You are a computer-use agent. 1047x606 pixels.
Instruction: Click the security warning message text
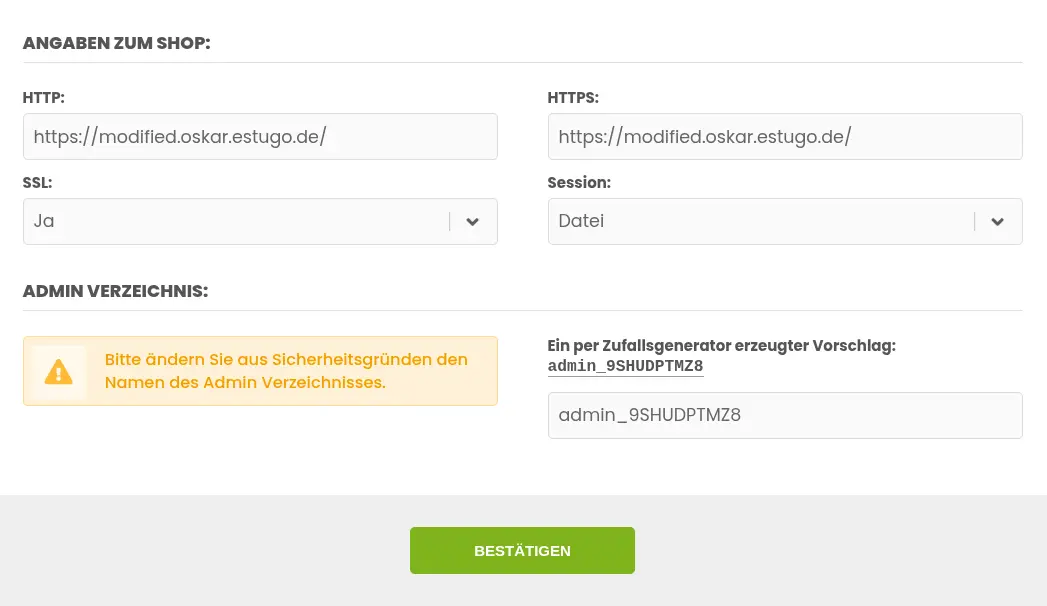[x=286, y=371]
